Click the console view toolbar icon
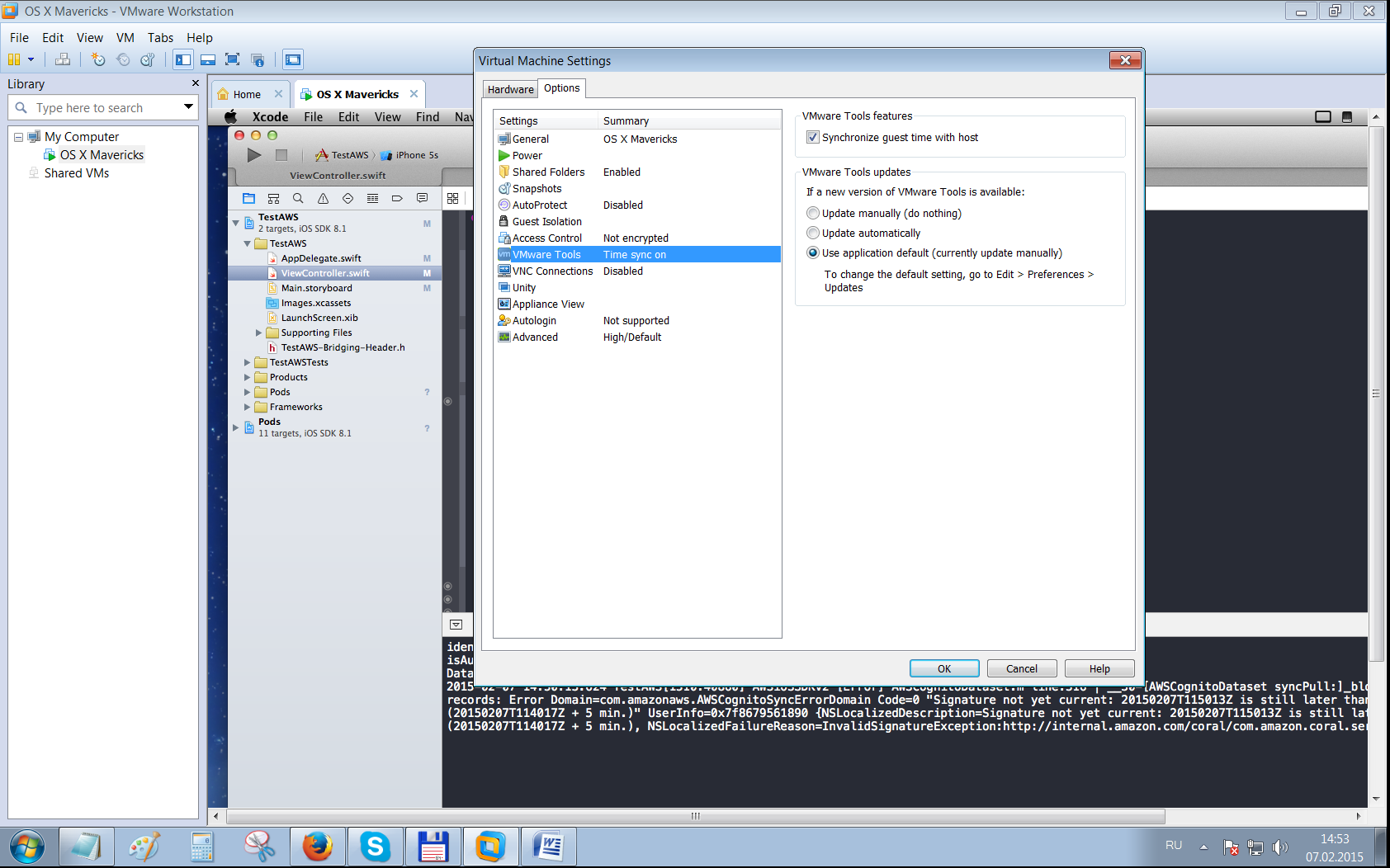The image size is (1390, 868). pyautogui.click(x=292, y=59)
